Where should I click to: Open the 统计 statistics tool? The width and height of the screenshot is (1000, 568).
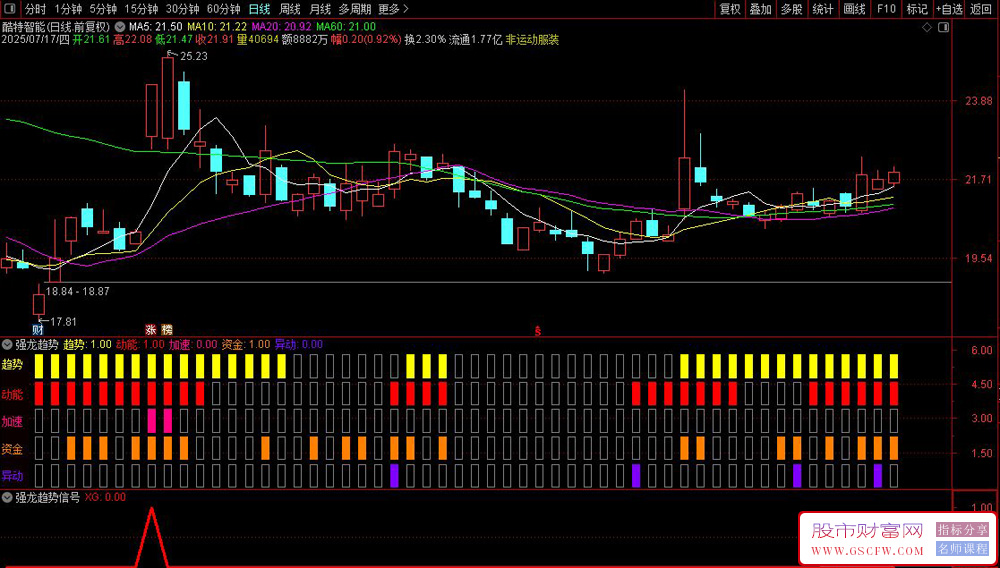click(x=823, y=9)
